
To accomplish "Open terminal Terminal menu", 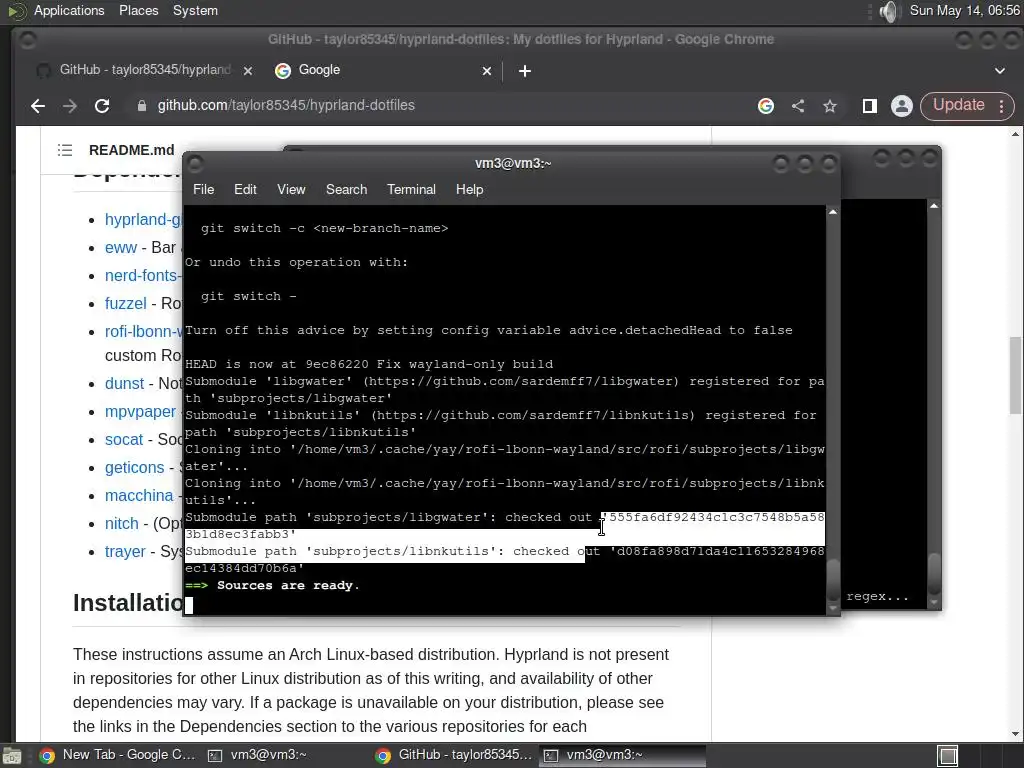I will pyautogui.click(x=411, y=189).
